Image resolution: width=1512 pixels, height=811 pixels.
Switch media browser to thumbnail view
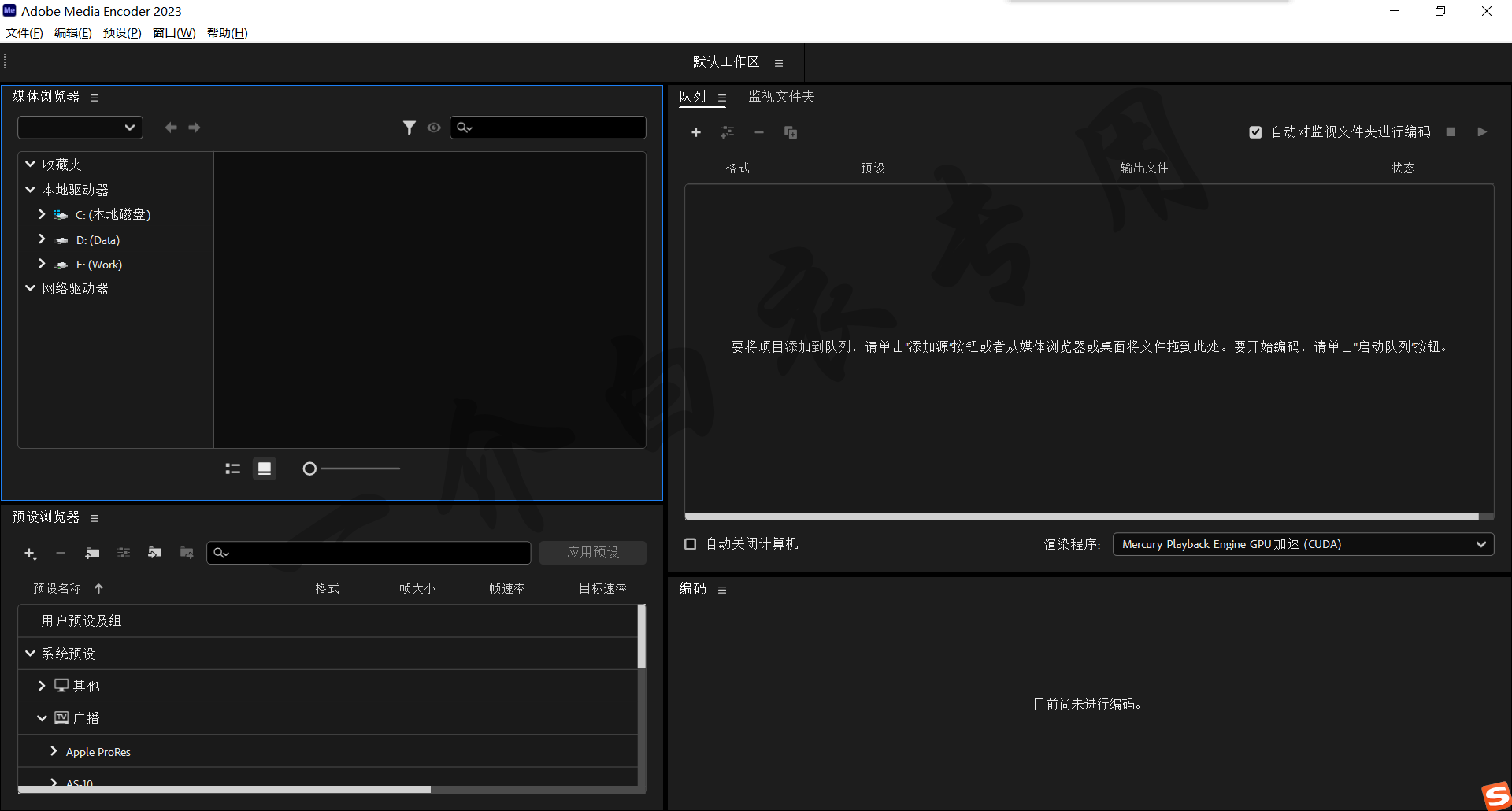(265, 468)
